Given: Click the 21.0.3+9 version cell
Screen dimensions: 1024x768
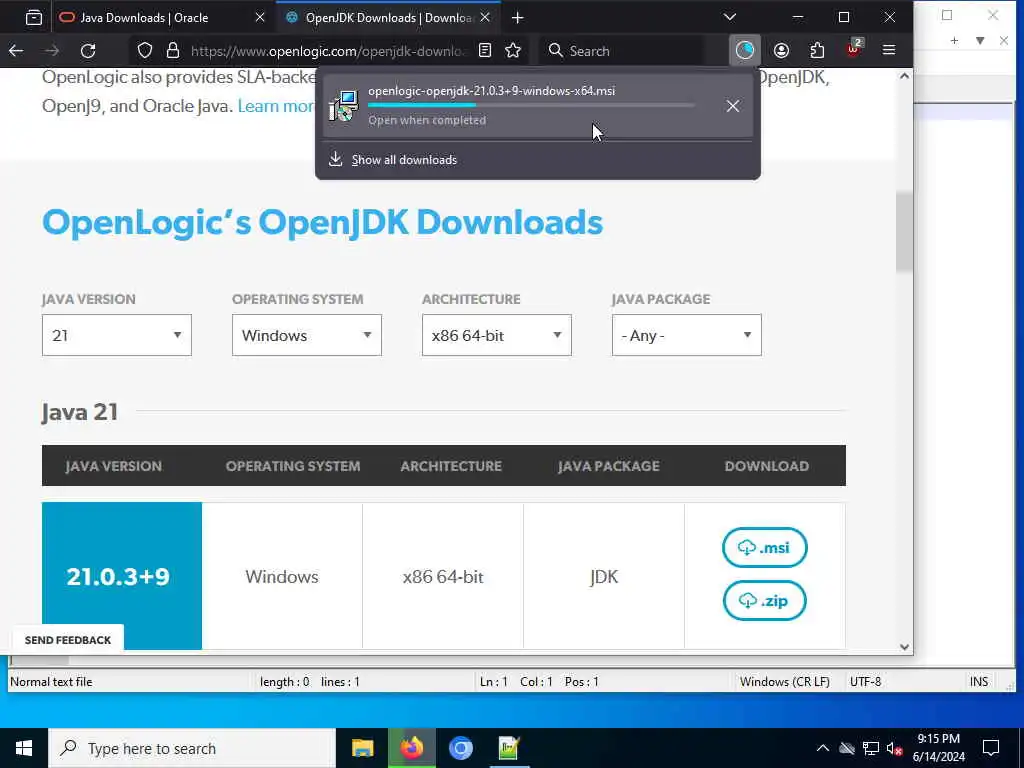Looking at the screenshot, I should [x=122, y=576].
